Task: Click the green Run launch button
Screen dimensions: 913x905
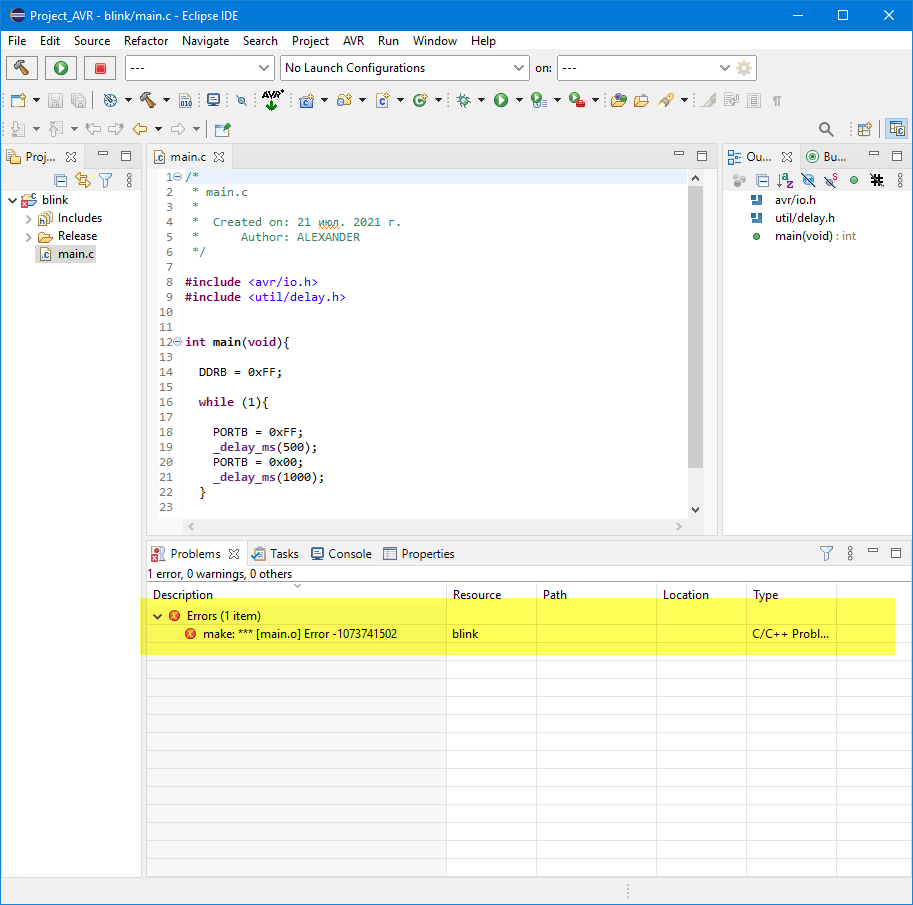Action: point(61,68)
